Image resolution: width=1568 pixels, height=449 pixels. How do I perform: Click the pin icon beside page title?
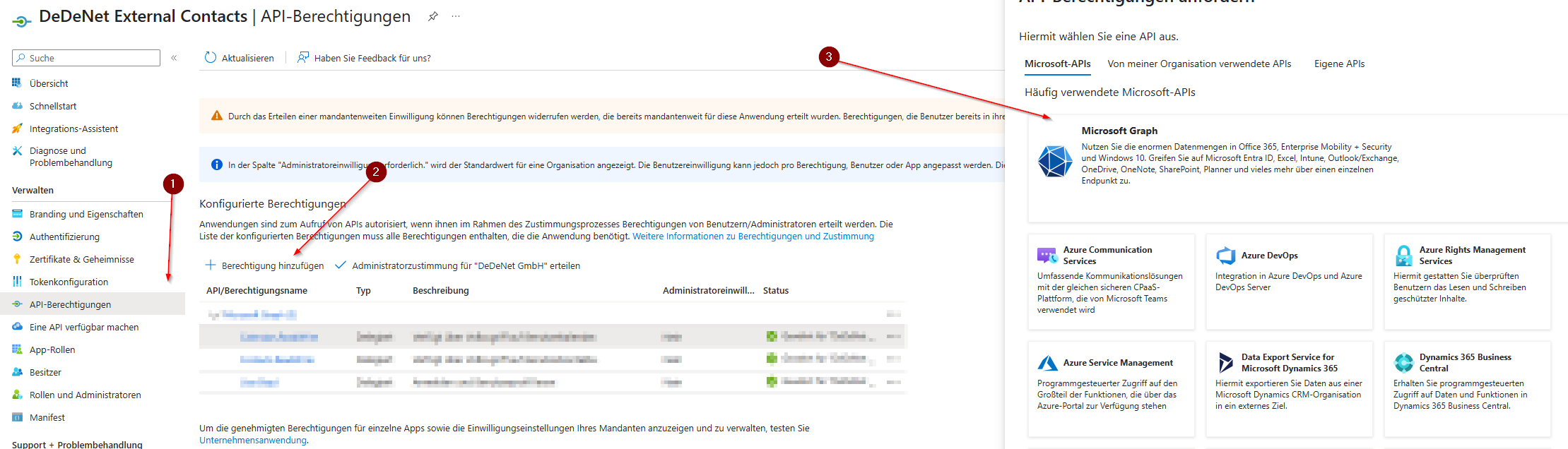432,16
